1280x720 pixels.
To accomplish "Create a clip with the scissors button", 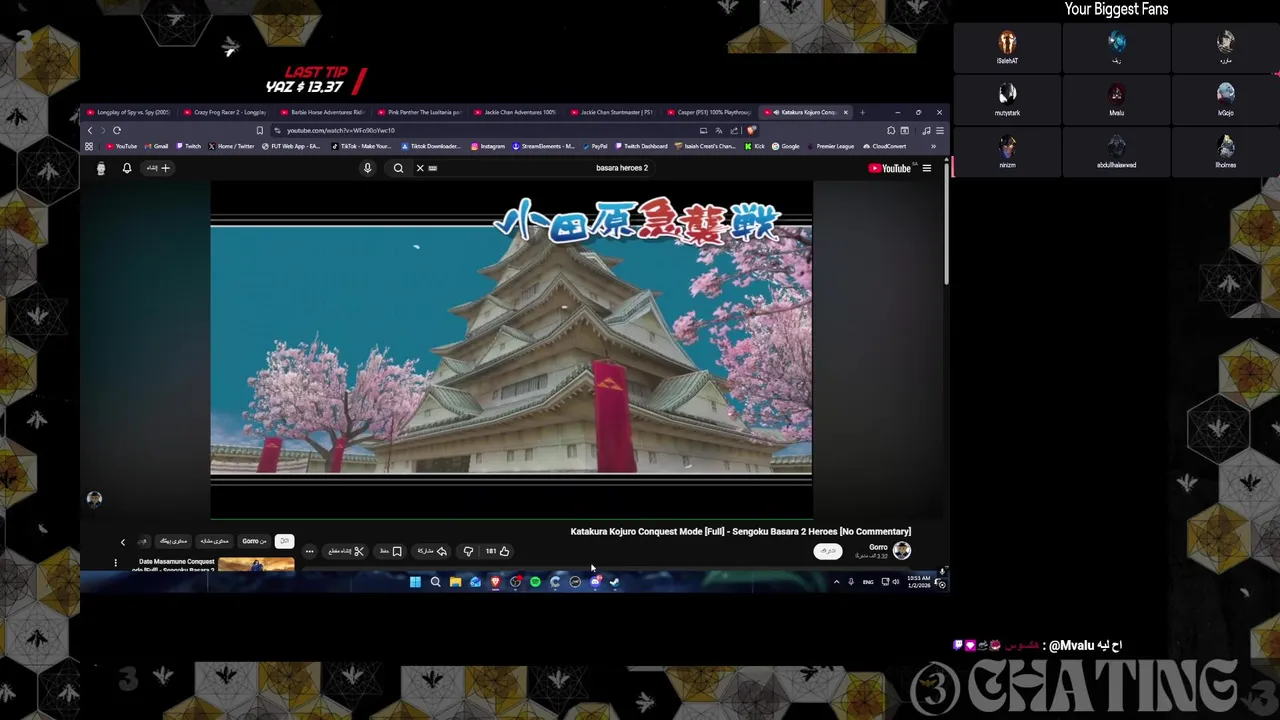I will coord(346,551).
